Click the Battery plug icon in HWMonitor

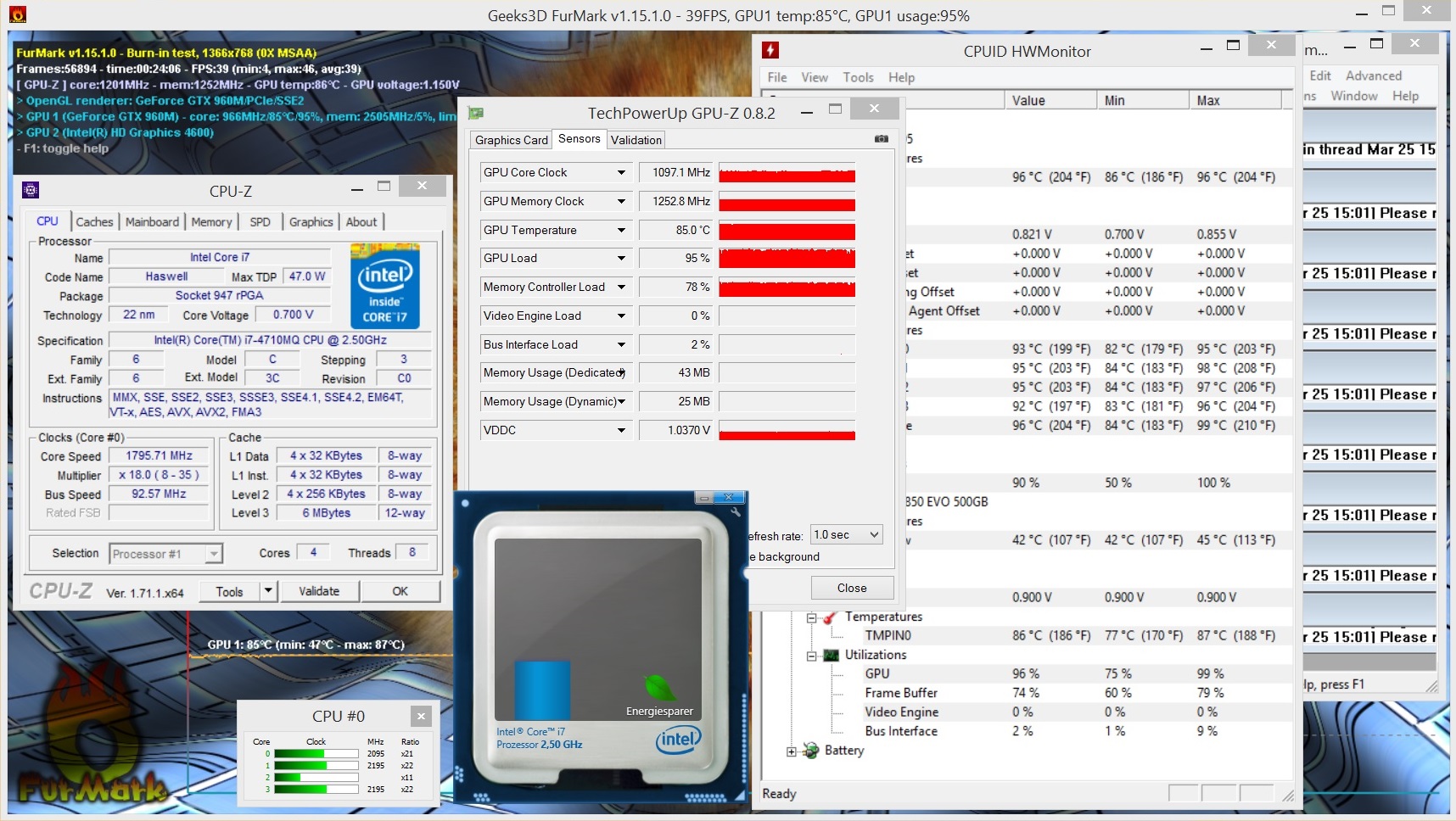point(811,751)
